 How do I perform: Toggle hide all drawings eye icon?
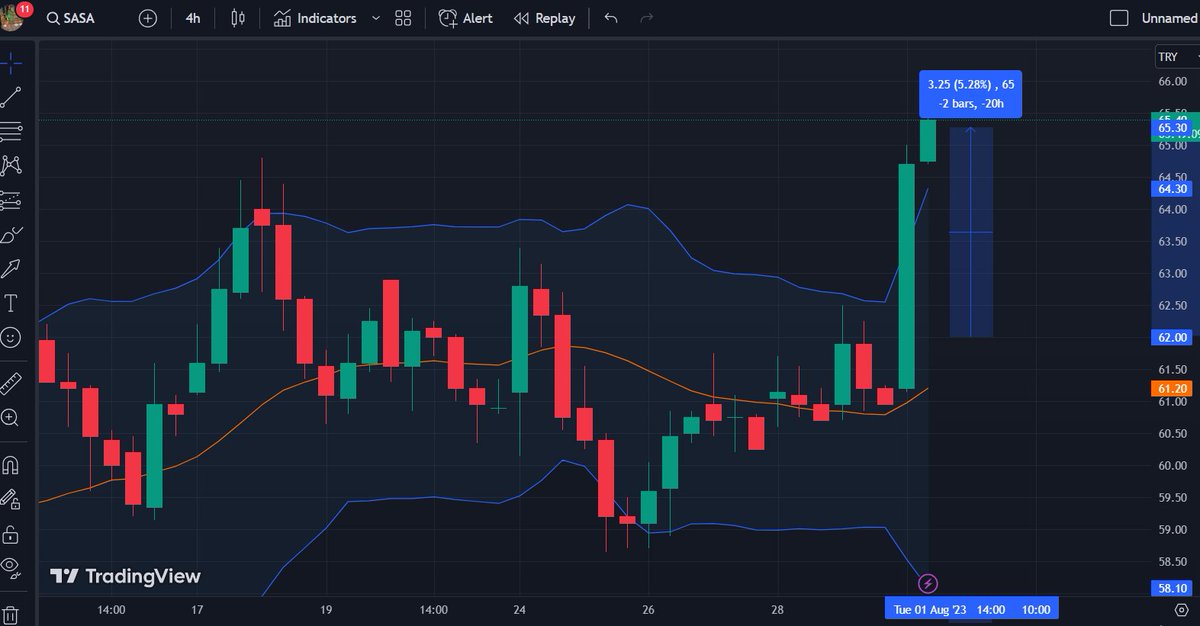click(11, 567)
